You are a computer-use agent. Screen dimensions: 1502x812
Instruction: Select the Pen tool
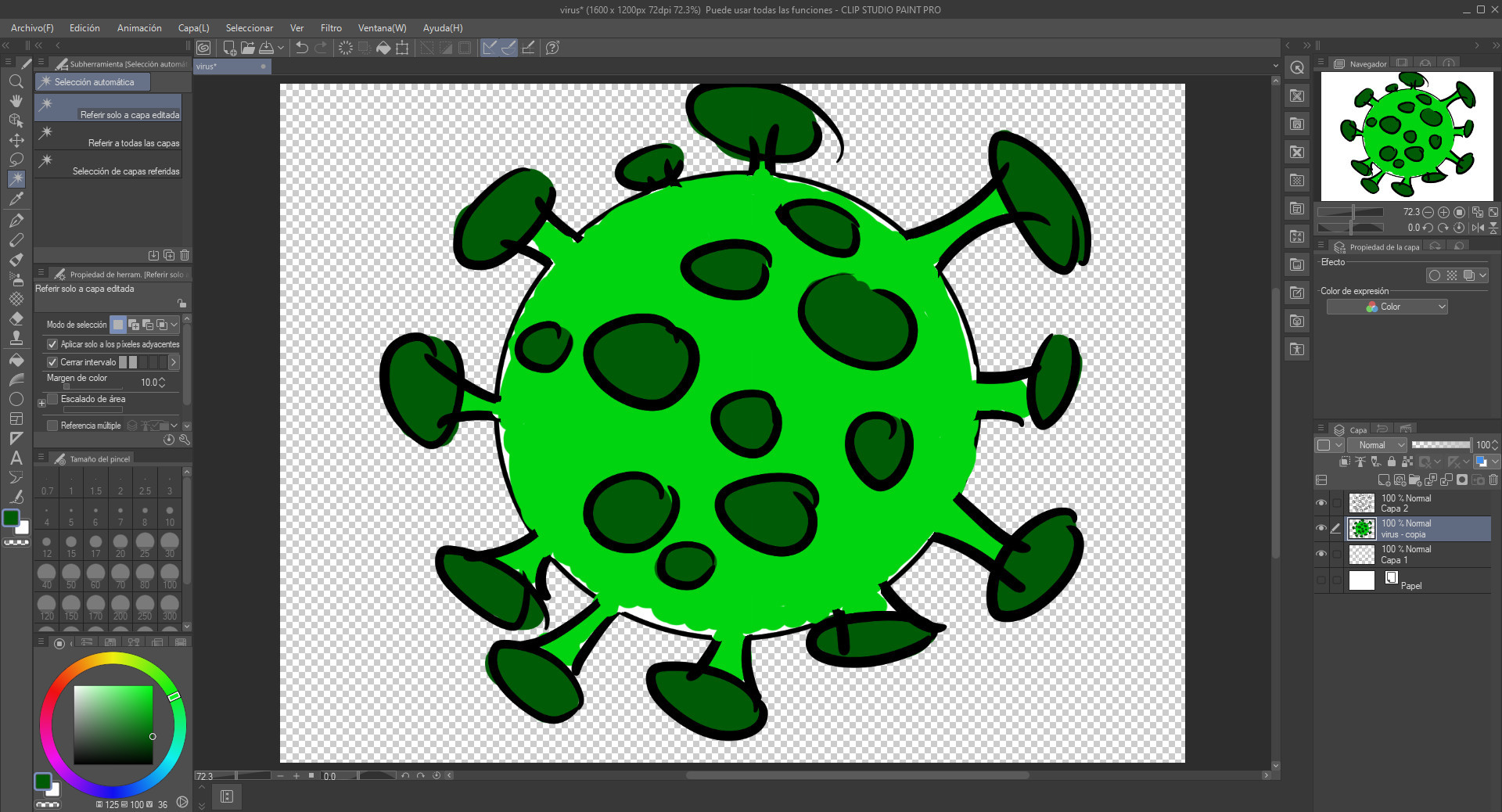pos(16,221)
